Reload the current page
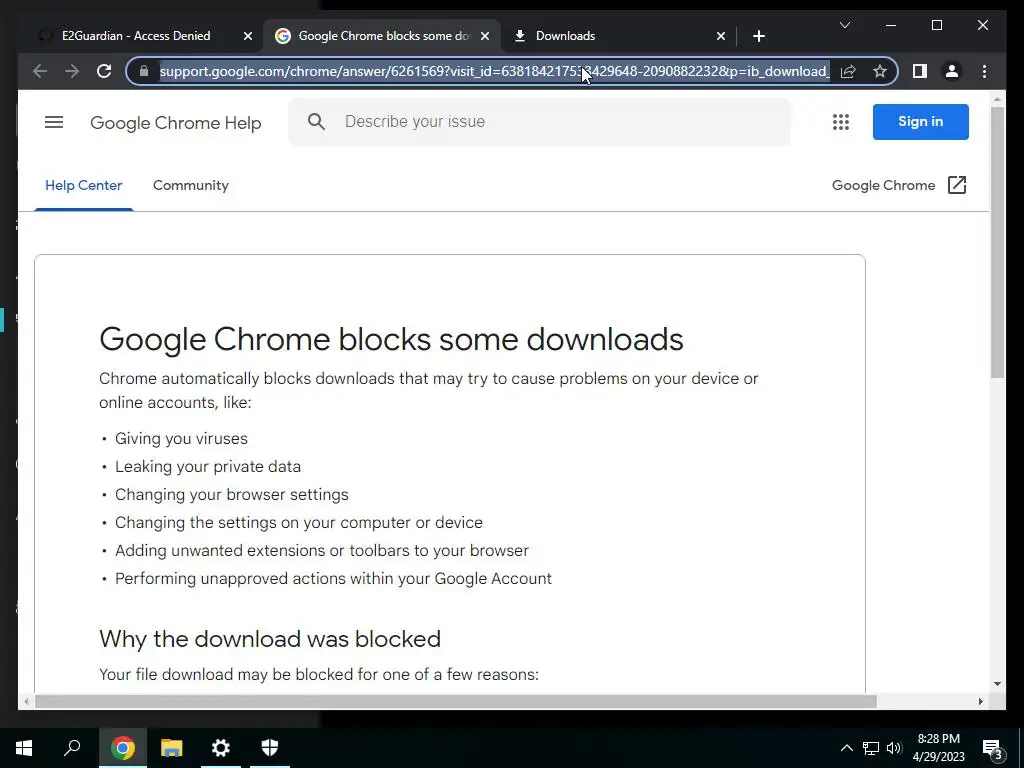The width and height of the screenshot is (1024, 768). pyautogui.click(x=104, y=71)
